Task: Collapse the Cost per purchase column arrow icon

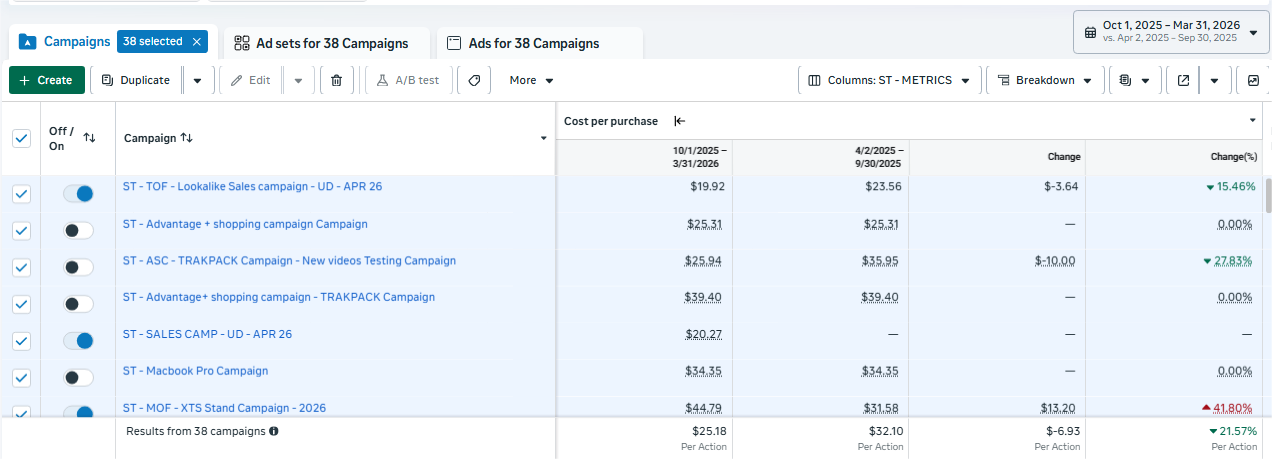Action: coord(679,121)
